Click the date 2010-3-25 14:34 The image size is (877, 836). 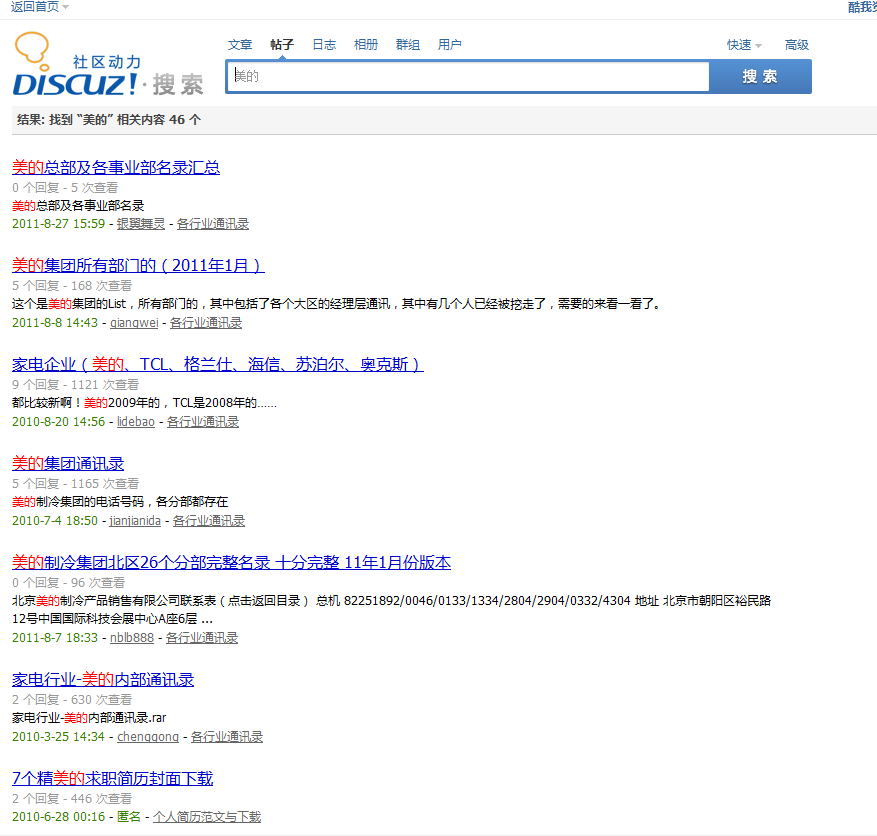[x=58, y=736]
